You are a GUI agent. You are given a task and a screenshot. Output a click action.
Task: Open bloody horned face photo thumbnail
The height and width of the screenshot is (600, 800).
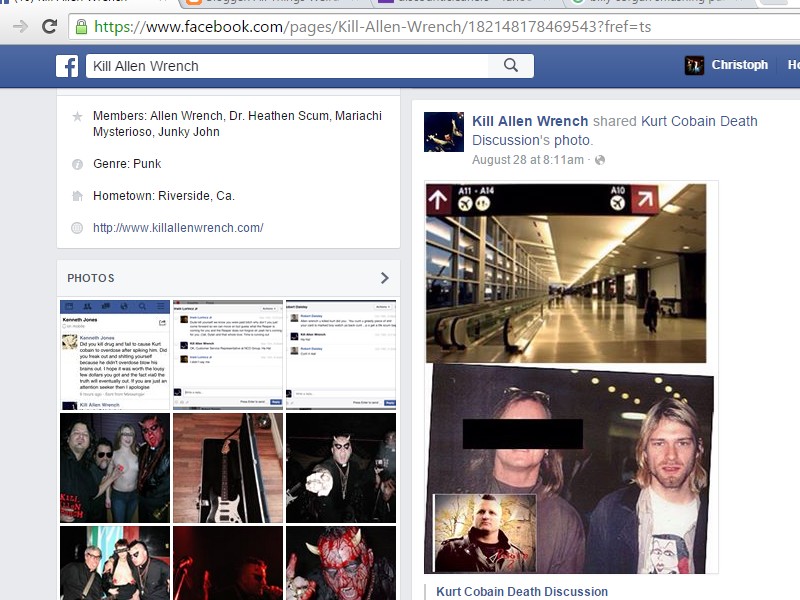341,563
